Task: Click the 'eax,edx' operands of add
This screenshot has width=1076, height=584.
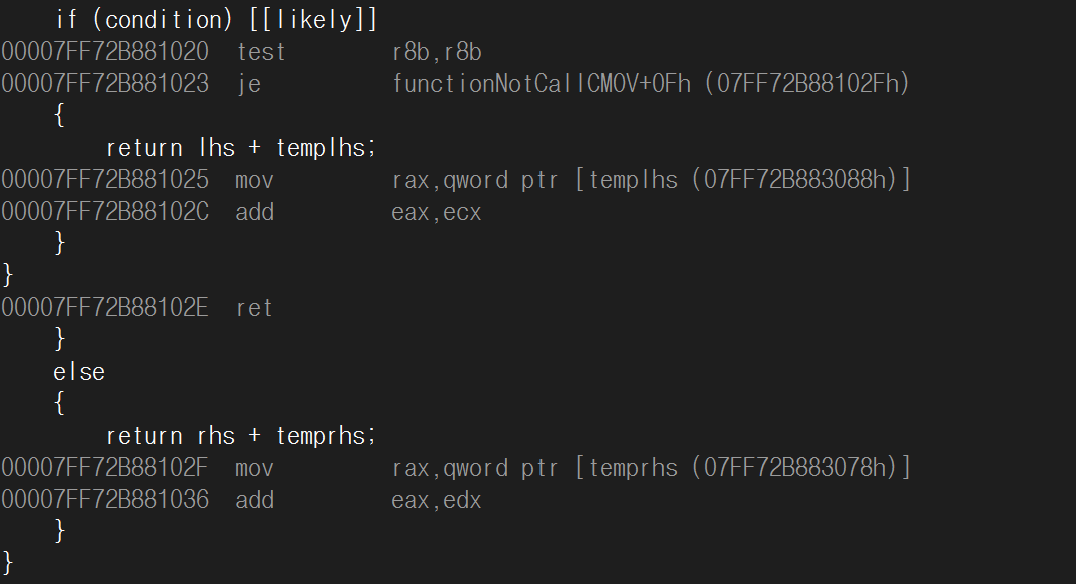Action: tap(436, 500)
